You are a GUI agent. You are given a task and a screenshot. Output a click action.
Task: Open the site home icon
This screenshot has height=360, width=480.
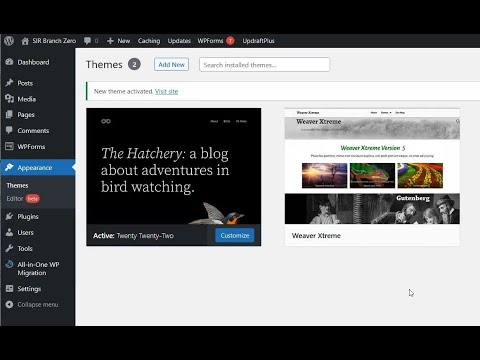[x=25, y=41]
